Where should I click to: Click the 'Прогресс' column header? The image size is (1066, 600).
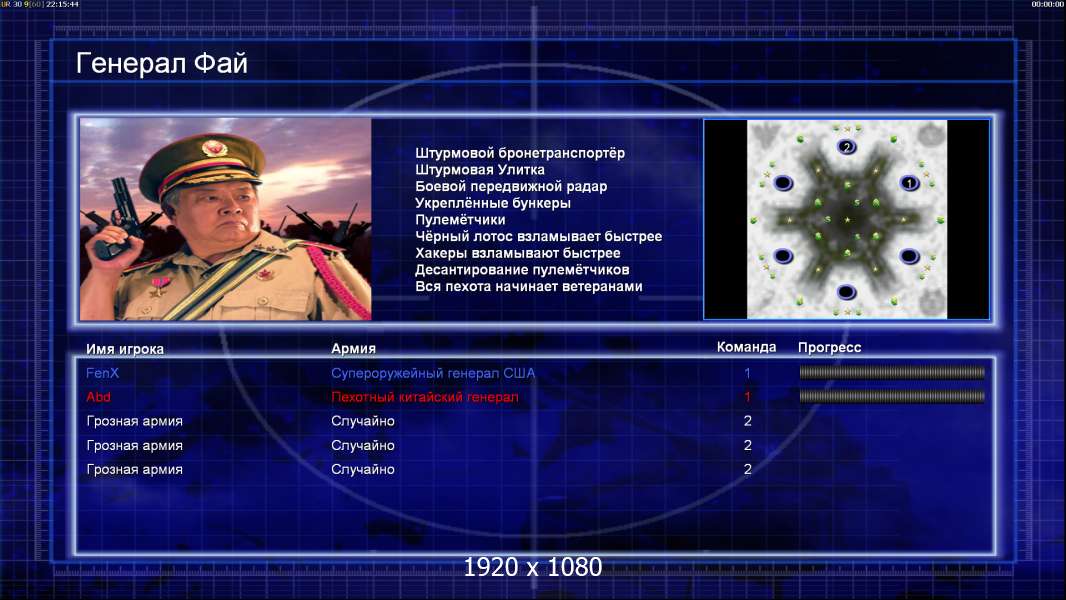point(829,347)
